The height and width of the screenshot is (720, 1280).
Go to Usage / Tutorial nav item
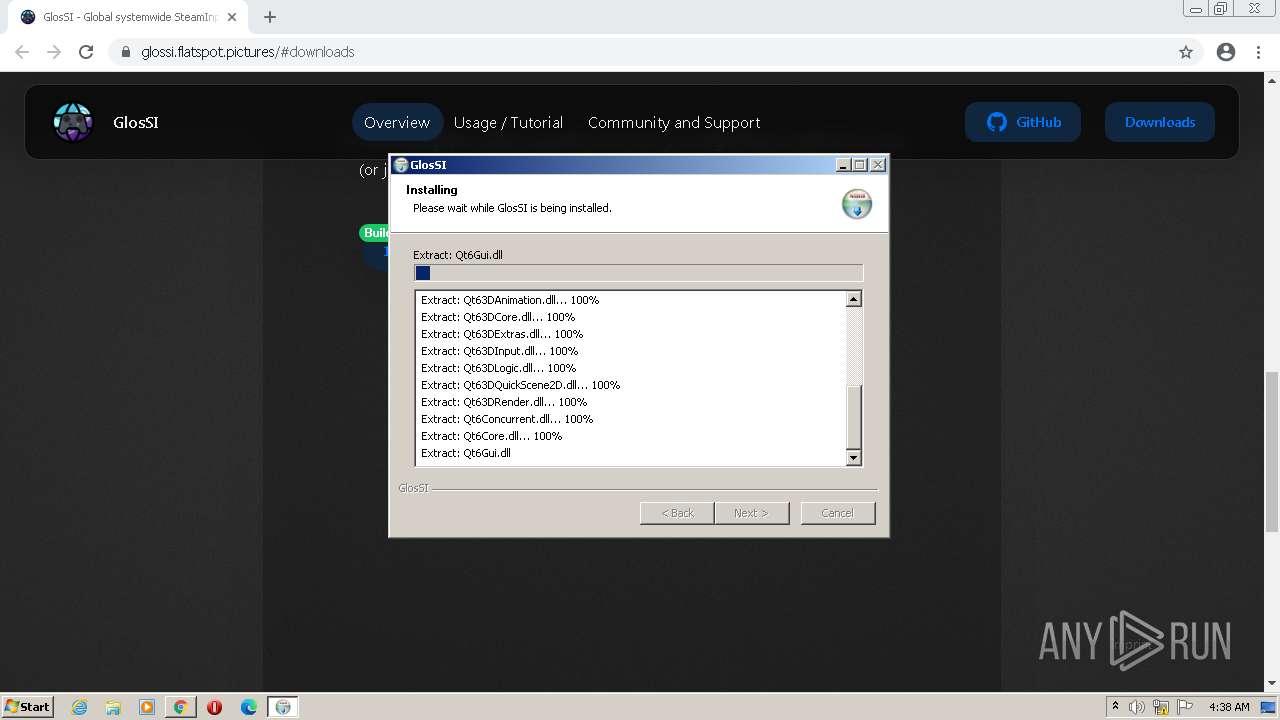508,122
